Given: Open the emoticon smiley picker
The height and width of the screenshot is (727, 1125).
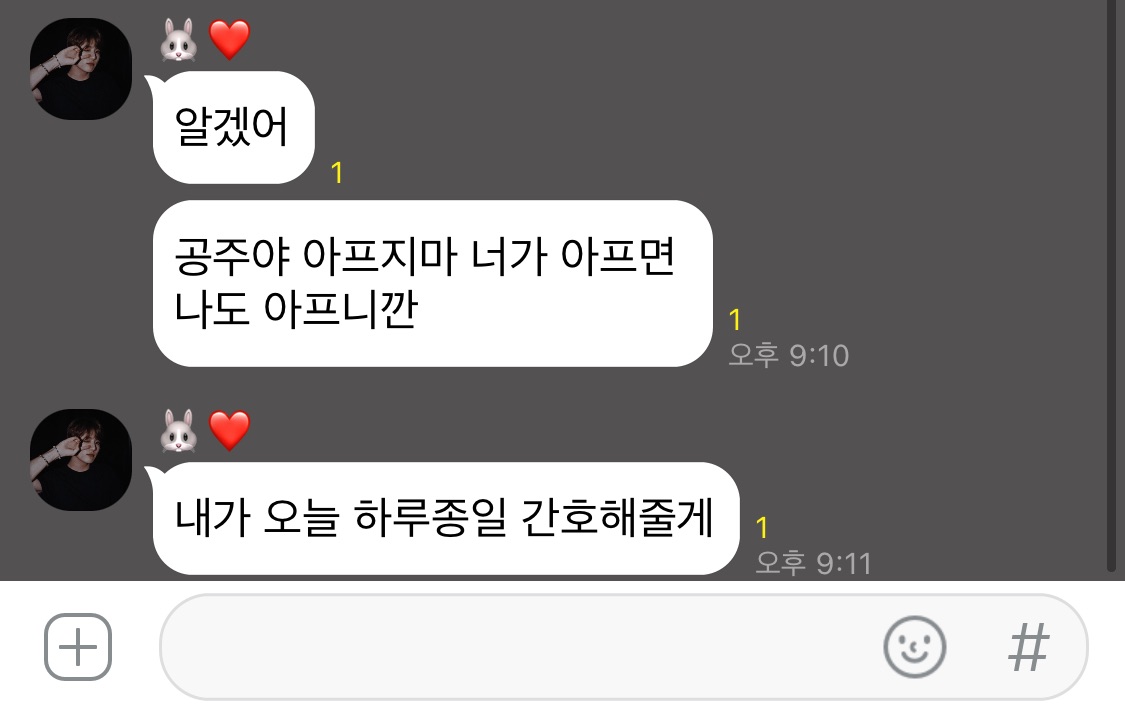Looking at the screenshot, I should pos(914,647).
